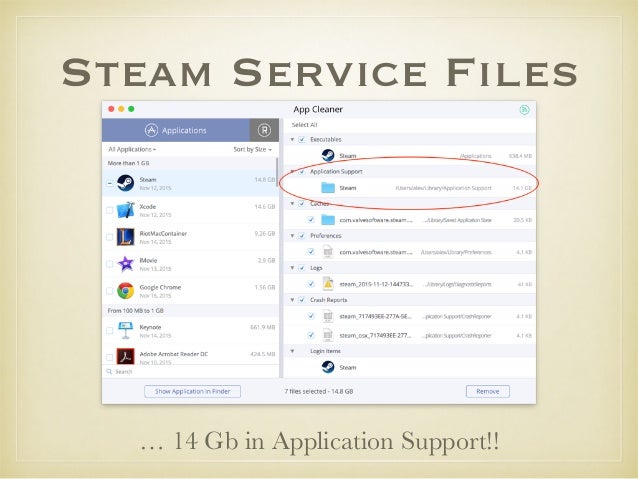Check the Google Chrome checkbox
Screen dimensions: 638x479
(x=109, y=291)
